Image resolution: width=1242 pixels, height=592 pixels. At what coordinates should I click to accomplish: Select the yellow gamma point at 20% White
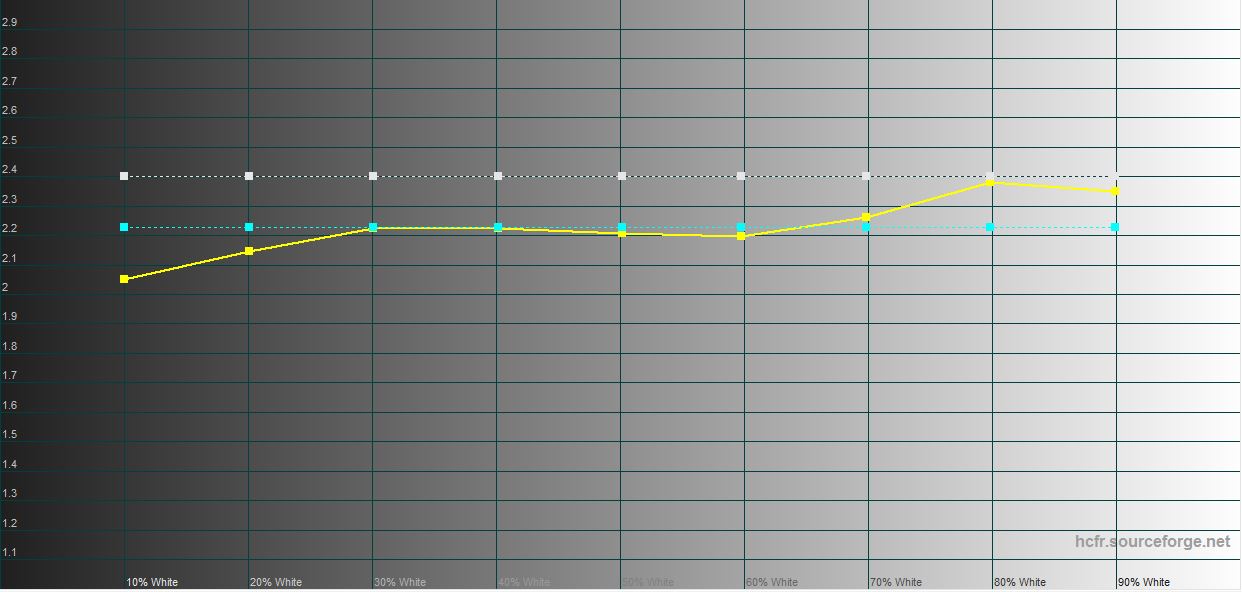pyautogui.click(x=249, y=251)
